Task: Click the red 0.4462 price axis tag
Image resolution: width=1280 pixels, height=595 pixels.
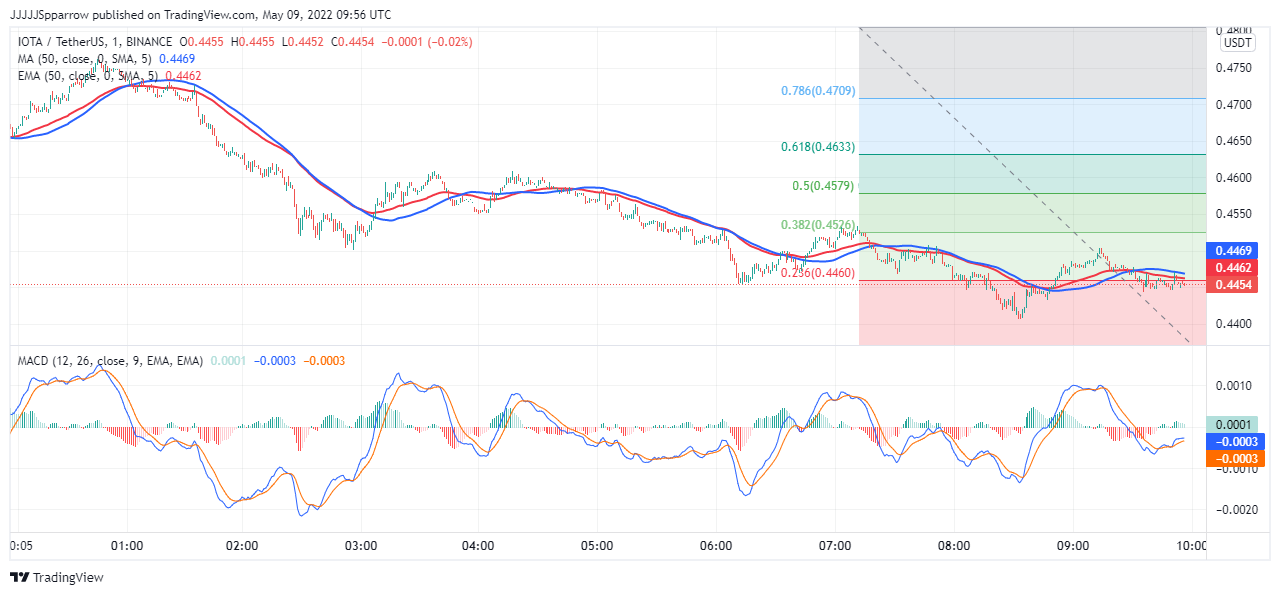Action: 1234,267
